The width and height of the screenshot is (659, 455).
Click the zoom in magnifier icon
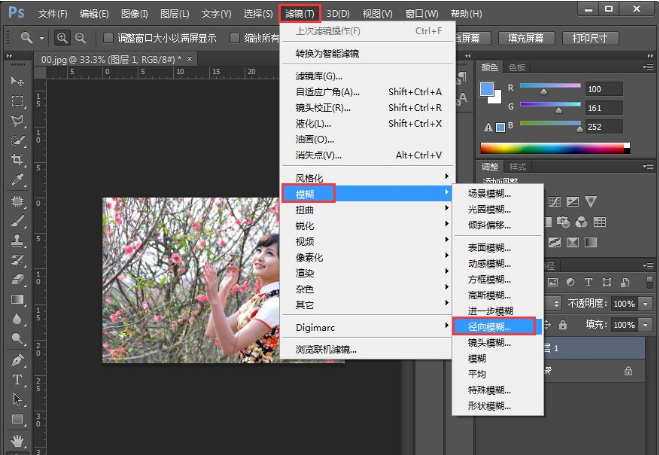tap(62, 38)
